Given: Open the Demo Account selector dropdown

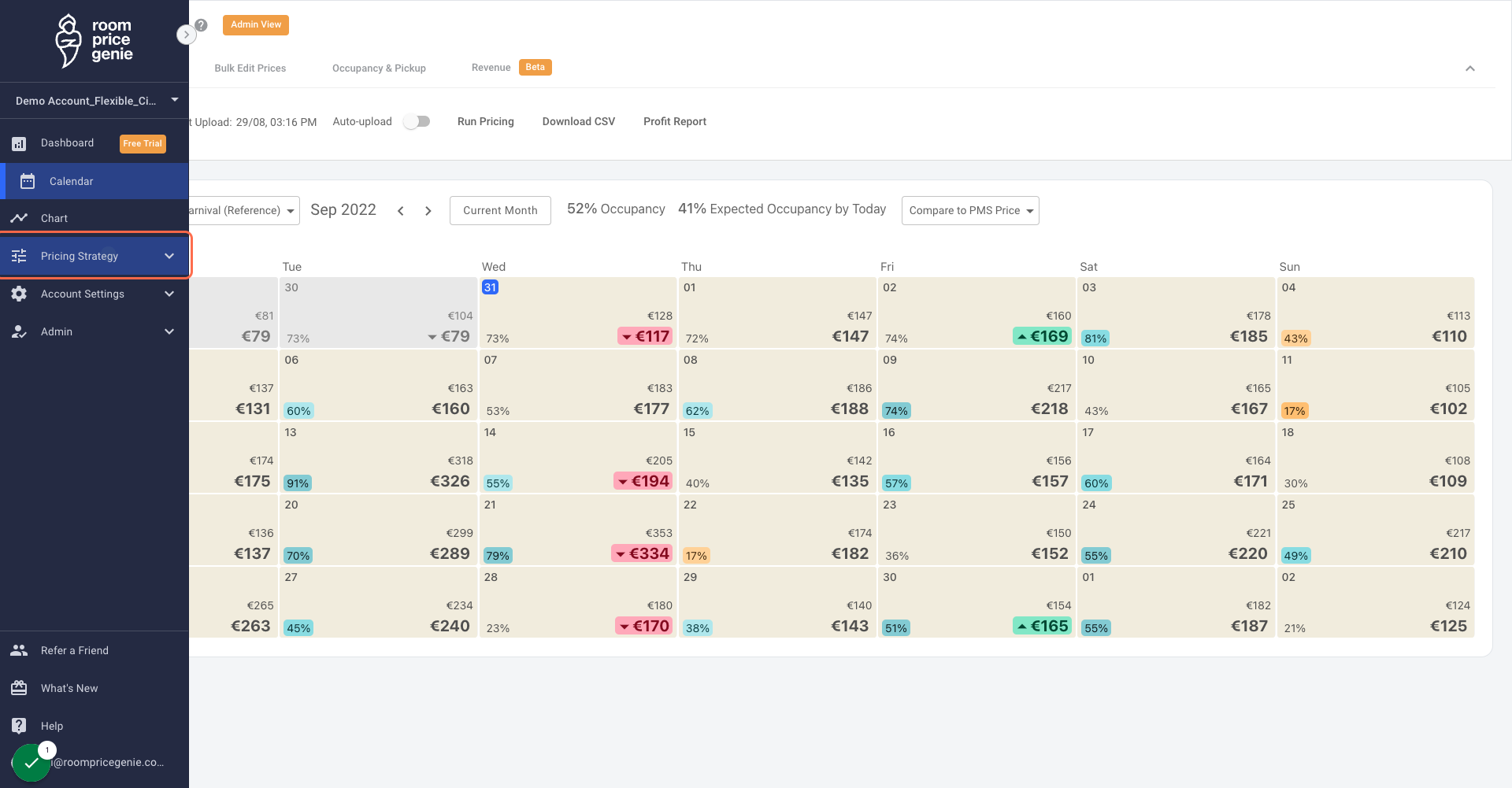Looking at the screenshot, I should [x=94, y=101].
